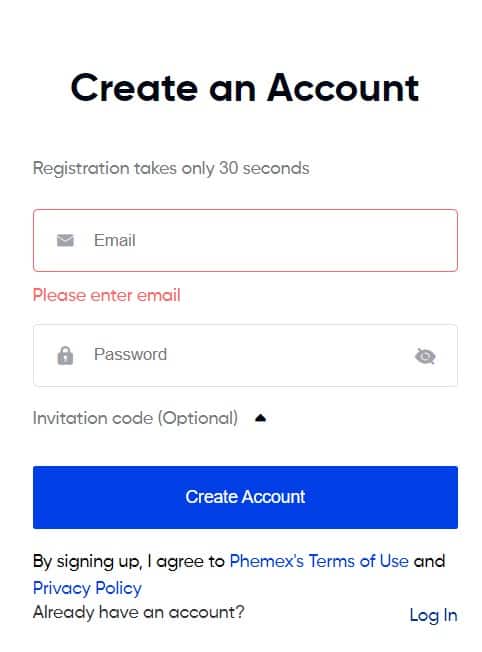The width and height of the screenshot is (482, 652).
Task: Click the Password placeholder text
Action: pyautogui.click(x=131, y=354)
